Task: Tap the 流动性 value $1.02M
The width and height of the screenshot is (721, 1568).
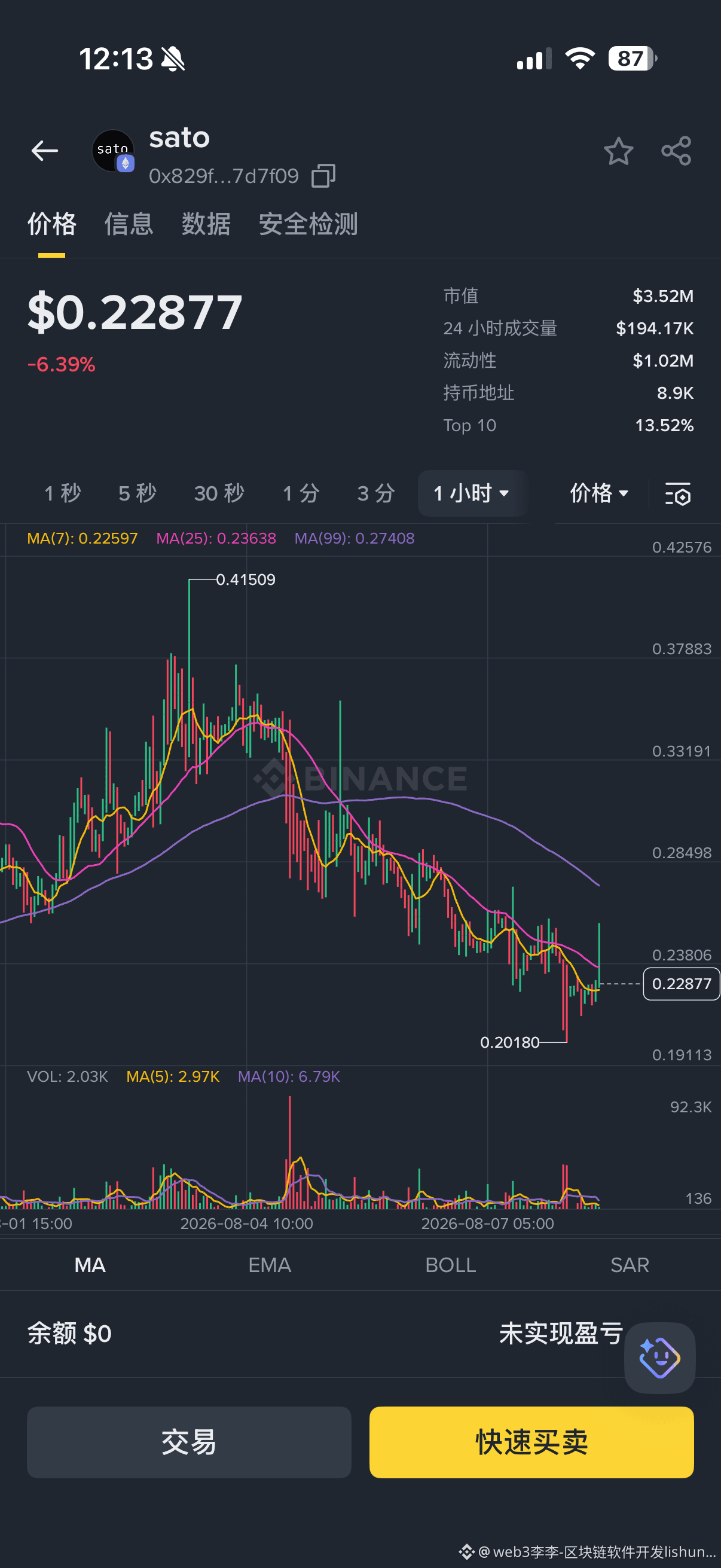Action: click(x=663, y=361)
